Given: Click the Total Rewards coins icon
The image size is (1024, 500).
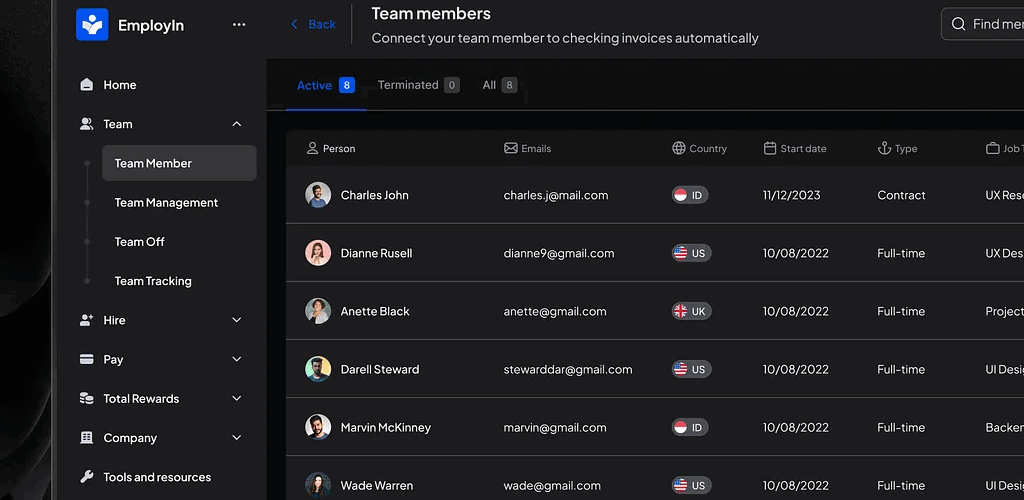Looking at the screenshot, I should click(87, 398).
